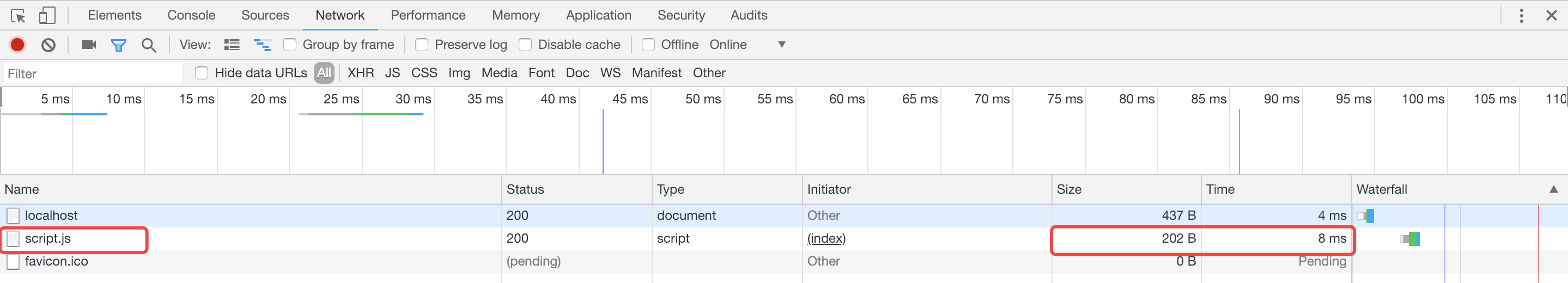Sort by Status column header
The height and width of the screenshot is (283, 1568).
tap(576, 189)
